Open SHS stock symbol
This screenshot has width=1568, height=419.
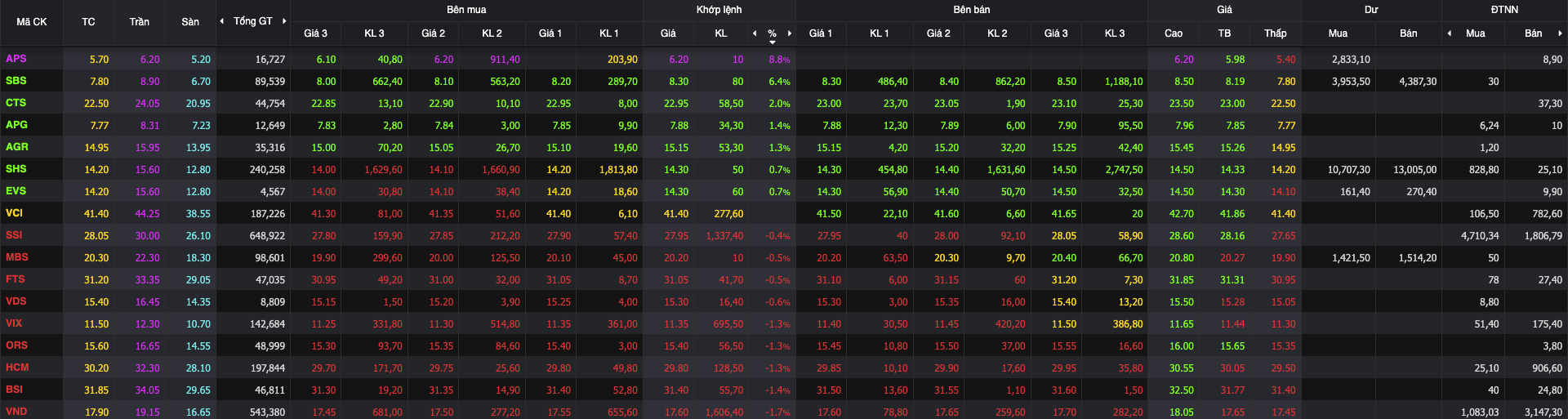coord(16,169)
